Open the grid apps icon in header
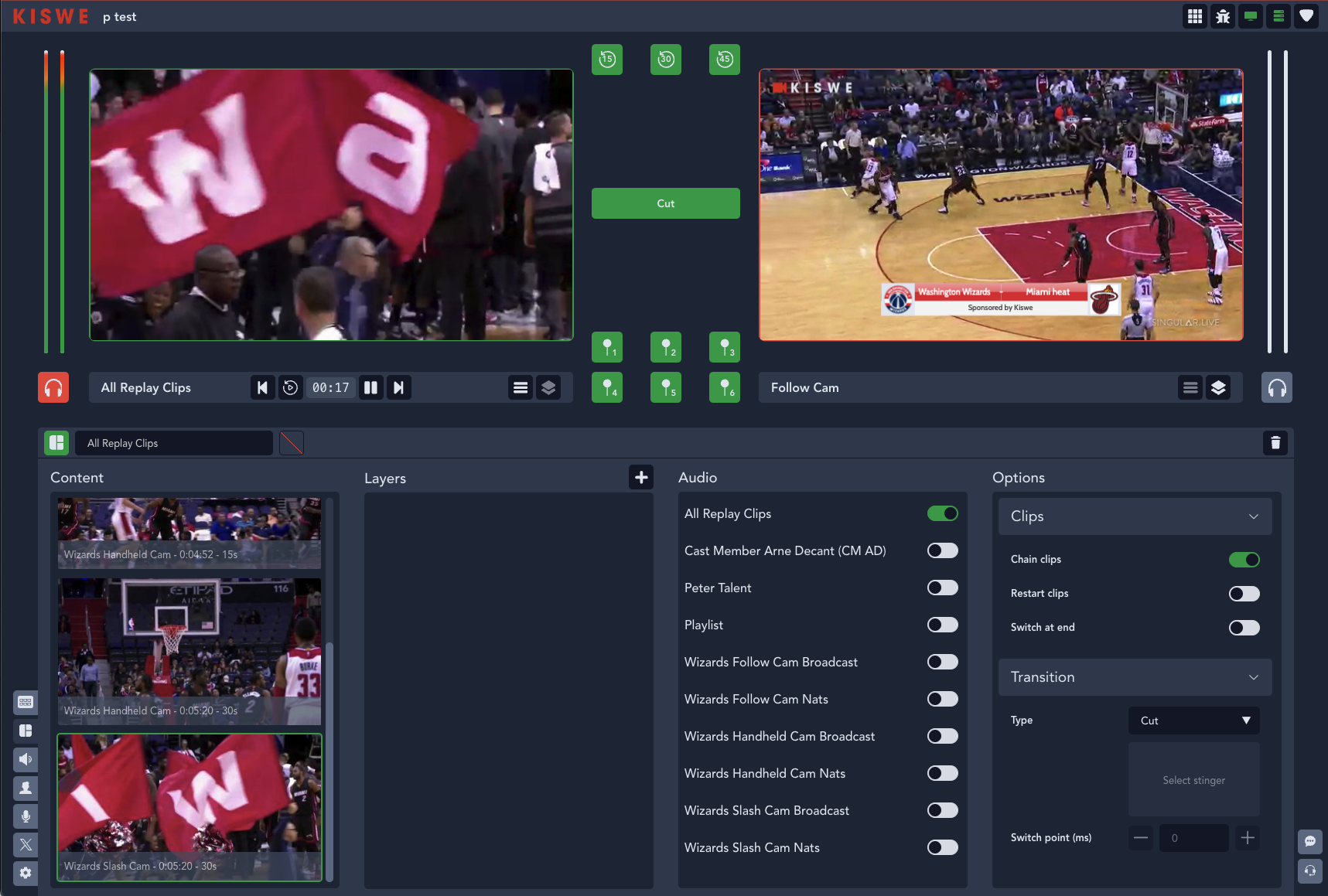 1195,16
